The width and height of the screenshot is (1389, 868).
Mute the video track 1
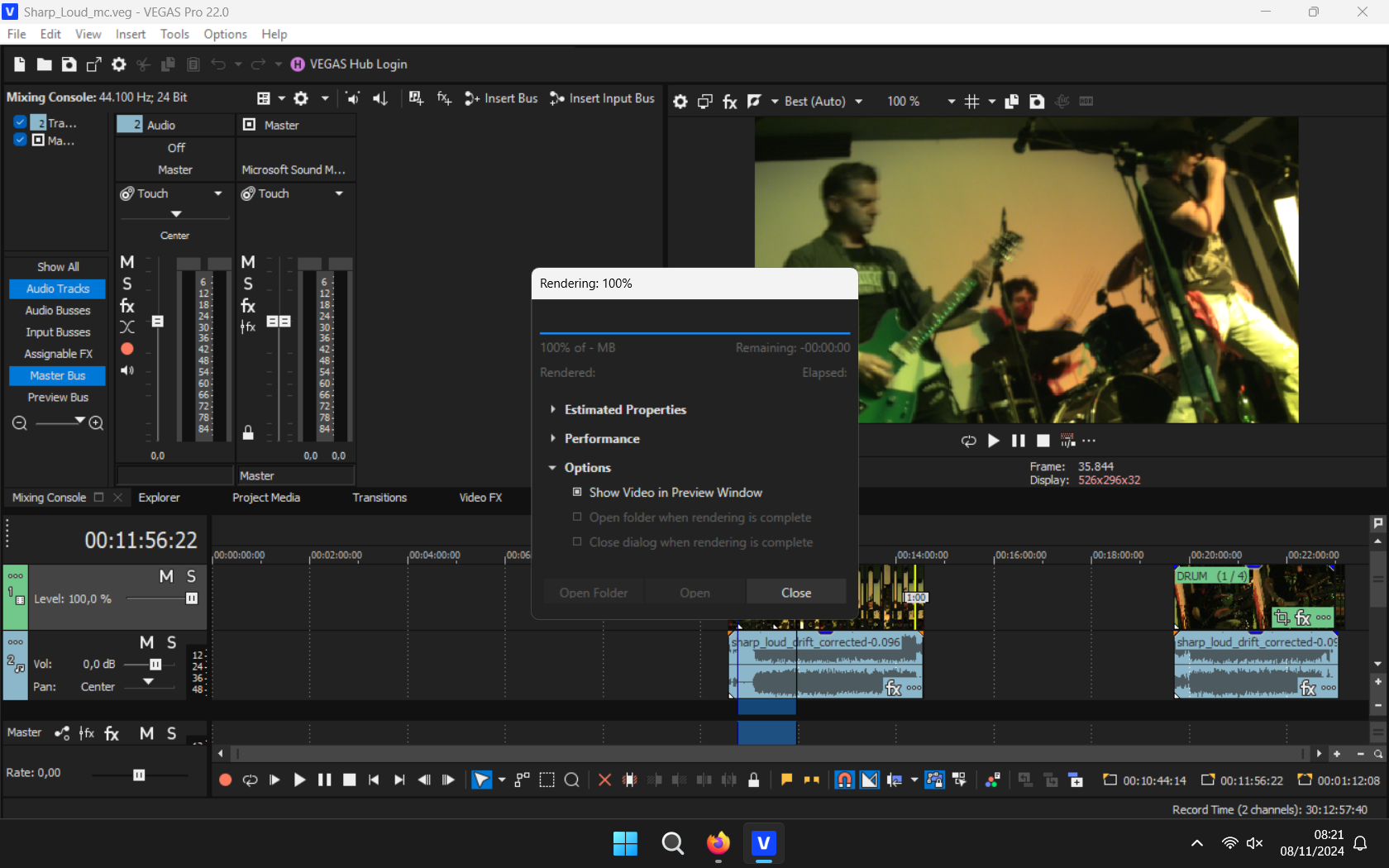point(166,576)
